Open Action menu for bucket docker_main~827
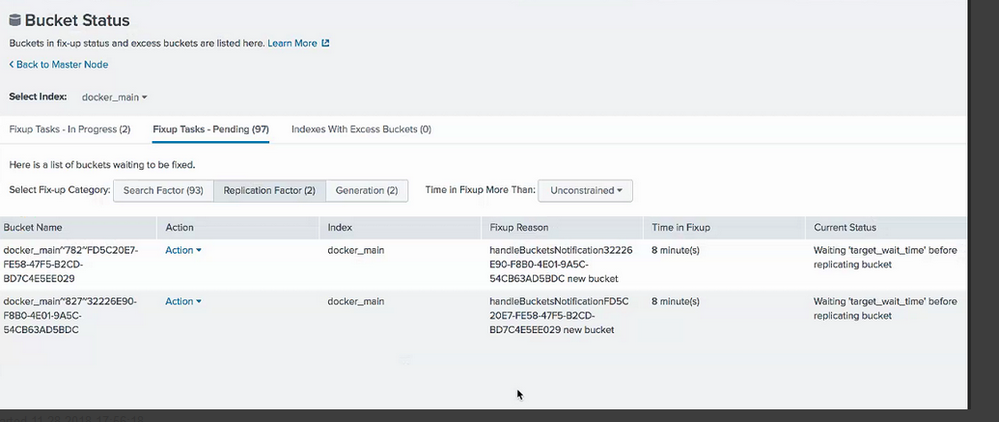The image size is (999, 422). click(183, 301)
